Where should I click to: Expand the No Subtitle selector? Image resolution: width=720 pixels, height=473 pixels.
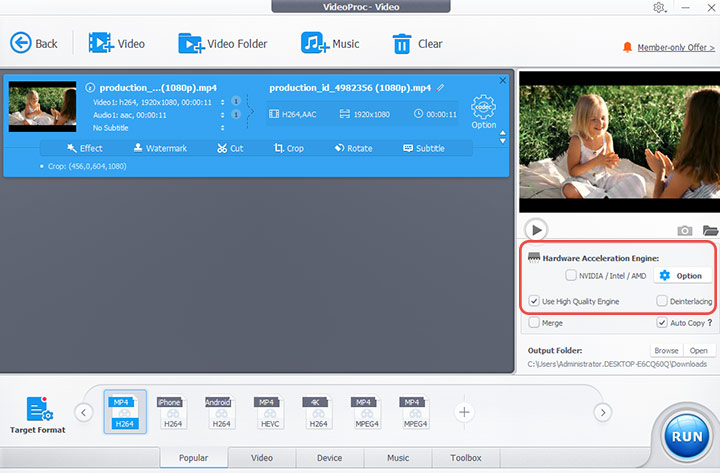click(223, 128)
